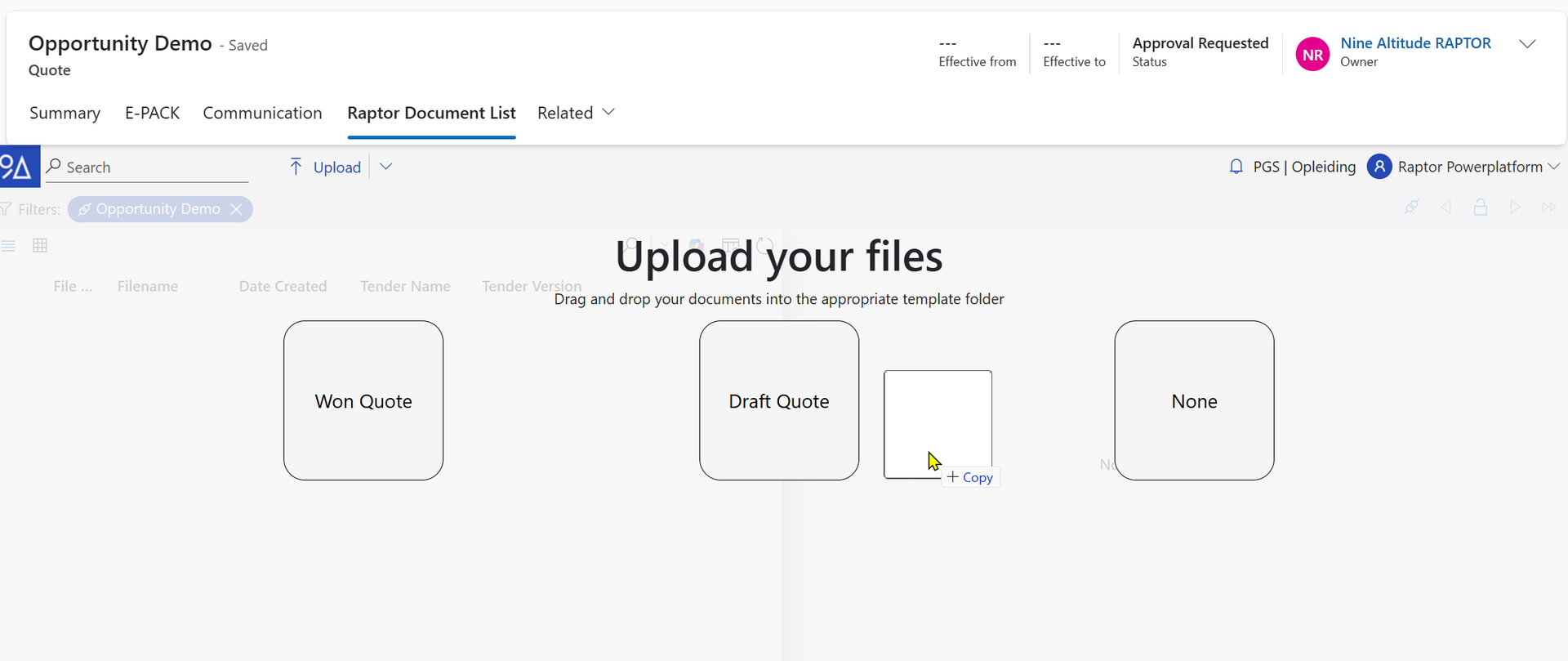Click the unlocked padlock icon

[1480, 207]
